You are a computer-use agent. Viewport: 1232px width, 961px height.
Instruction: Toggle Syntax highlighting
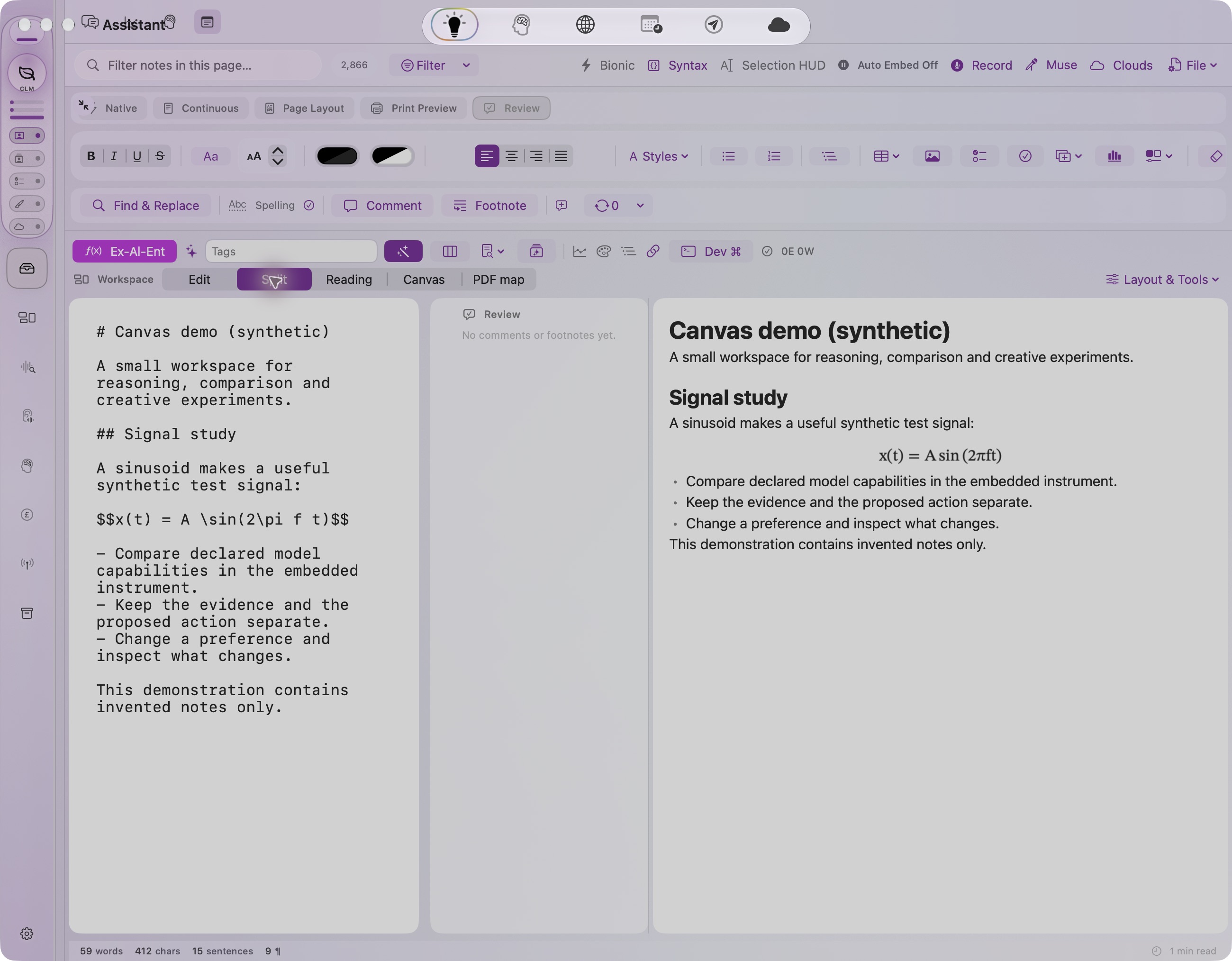tap(677, 65)
